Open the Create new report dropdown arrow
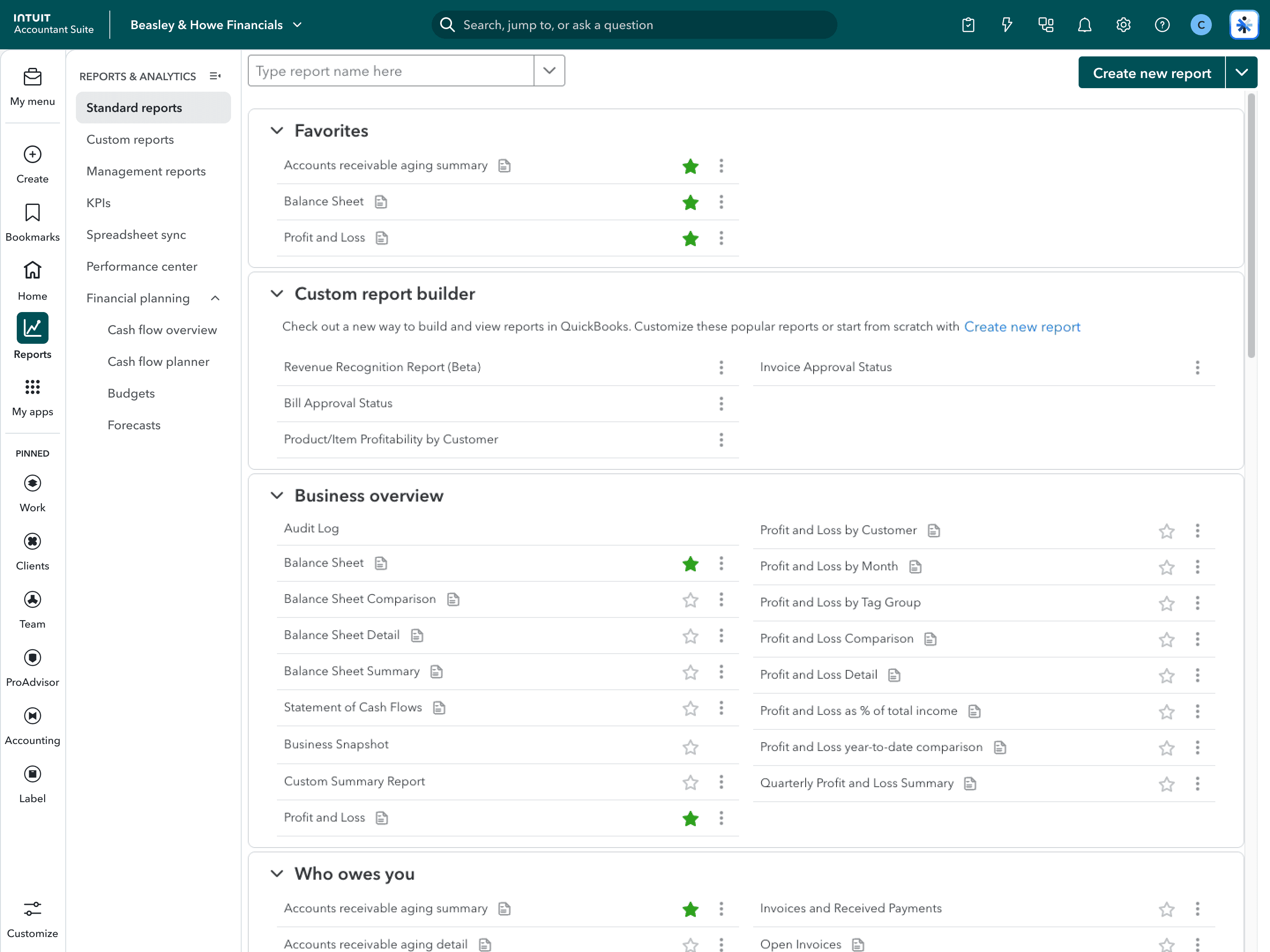The height and width of the screenshot is (952, 1270). 1241,72
